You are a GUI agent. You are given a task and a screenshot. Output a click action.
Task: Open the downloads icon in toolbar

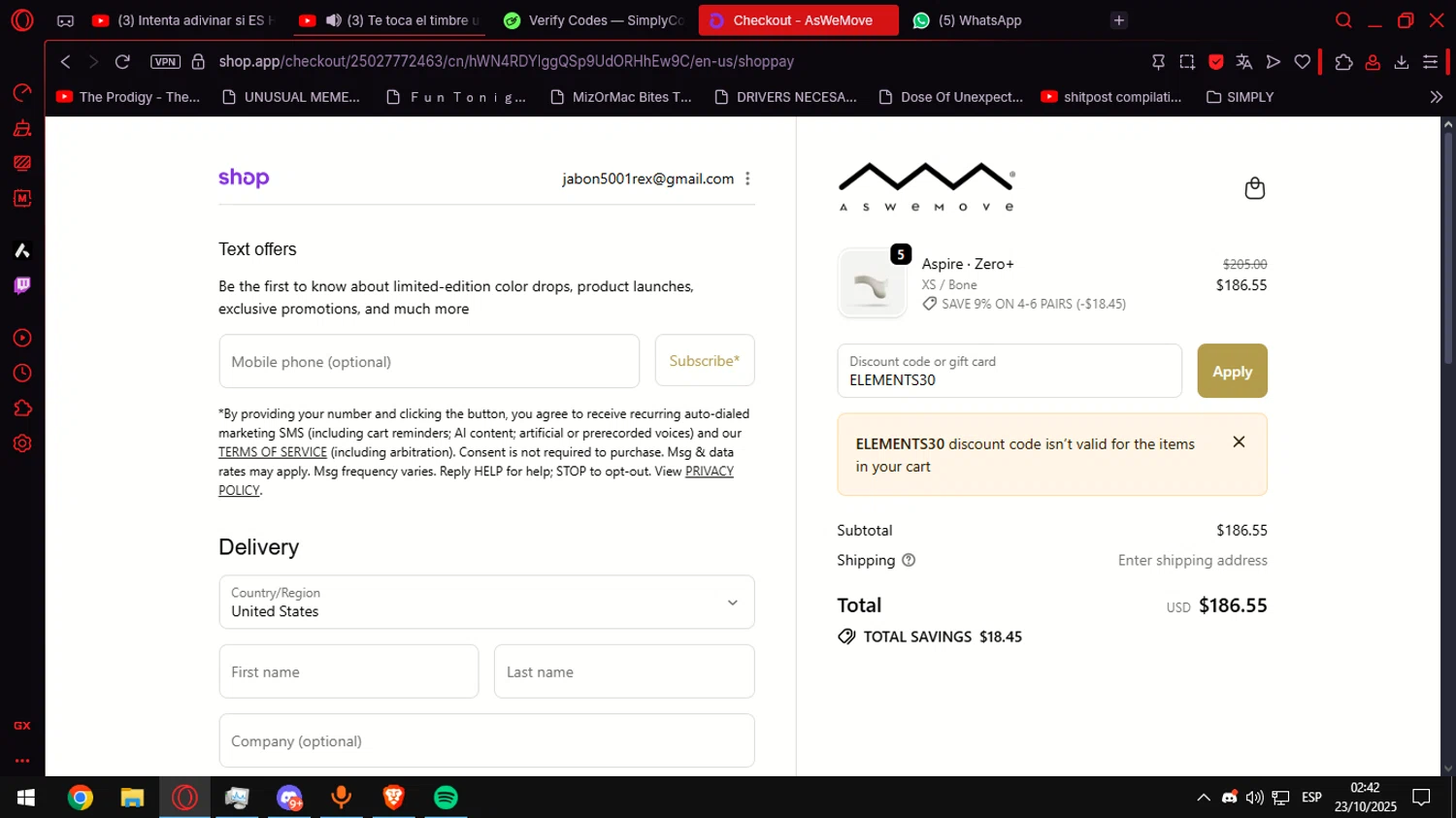point(1401,61)
